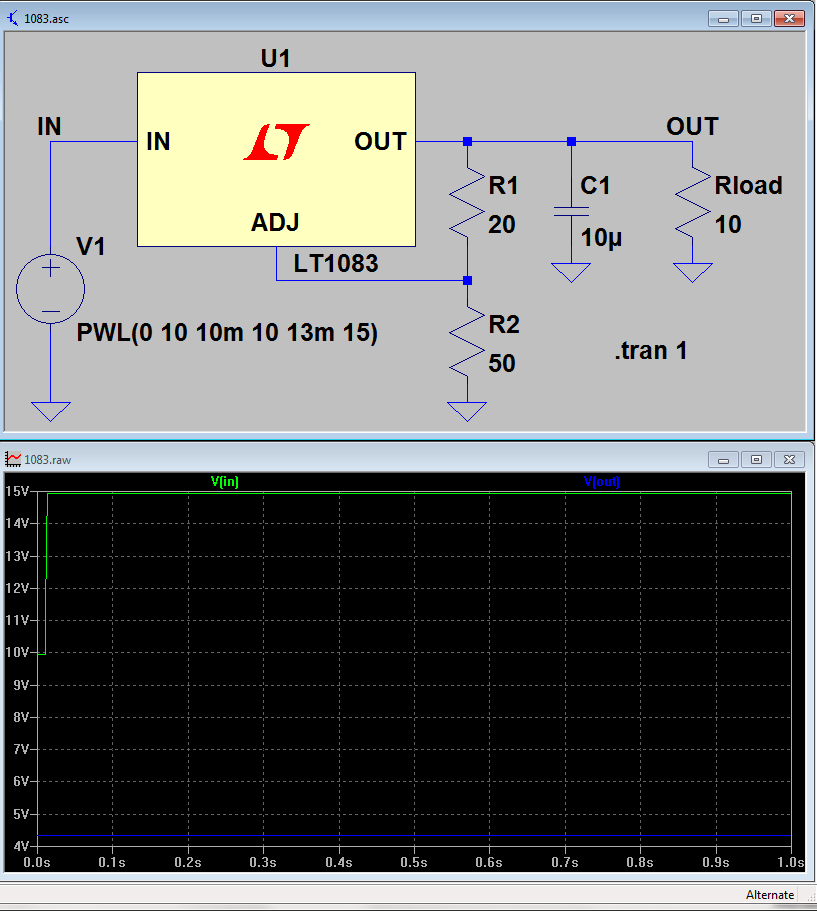Click the blue V(out) trace line
This screenshot has width=817, height=911.
point(414,835)
